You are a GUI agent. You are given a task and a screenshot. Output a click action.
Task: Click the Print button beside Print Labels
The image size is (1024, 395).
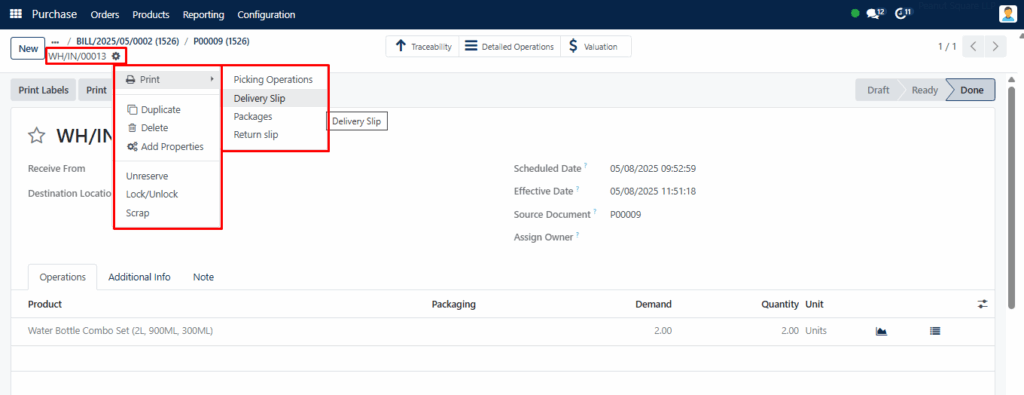click(x=96, y=90)
